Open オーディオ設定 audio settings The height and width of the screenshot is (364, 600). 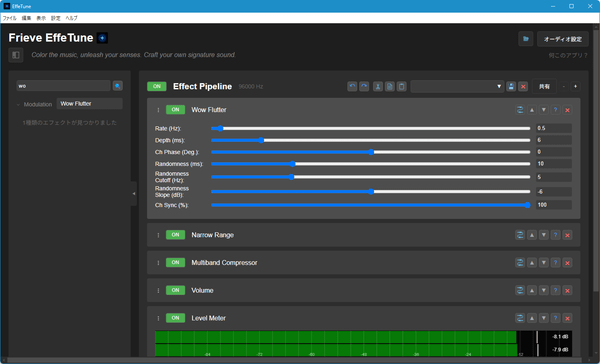[563, 39]
